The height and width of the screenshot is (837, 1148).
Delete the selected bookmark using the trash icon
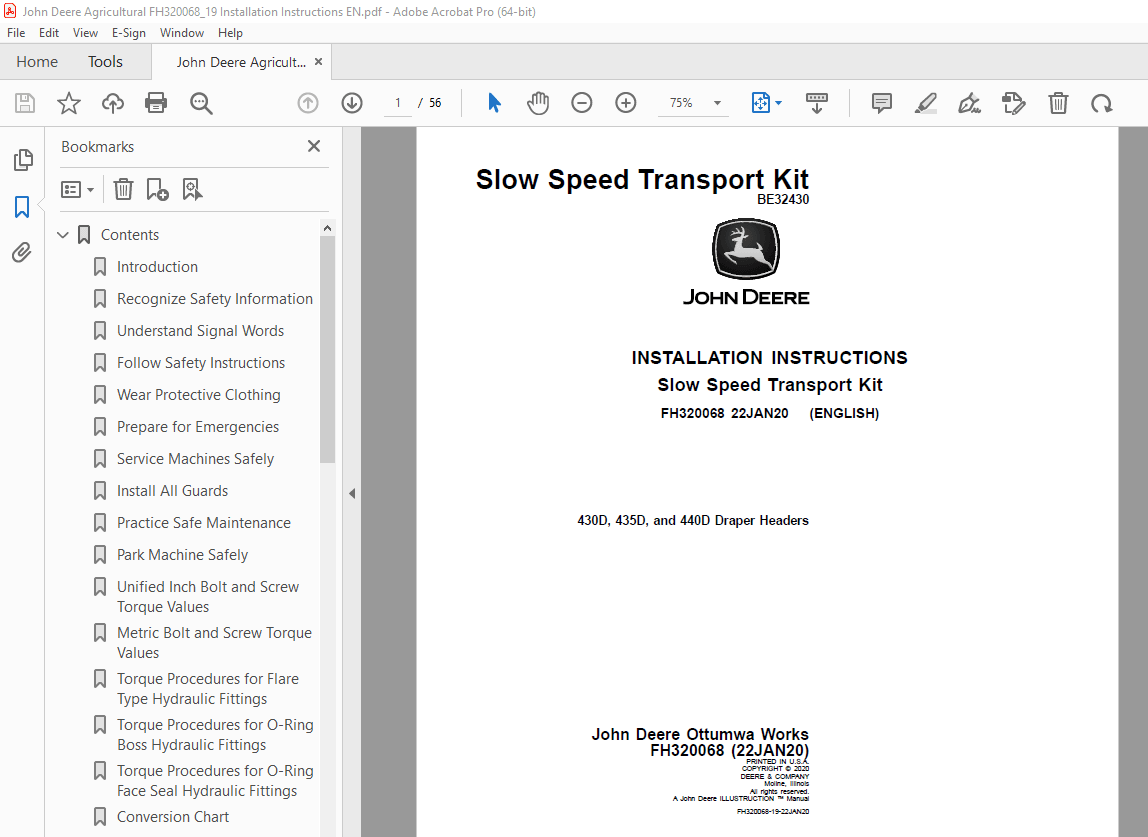(123, 189)
